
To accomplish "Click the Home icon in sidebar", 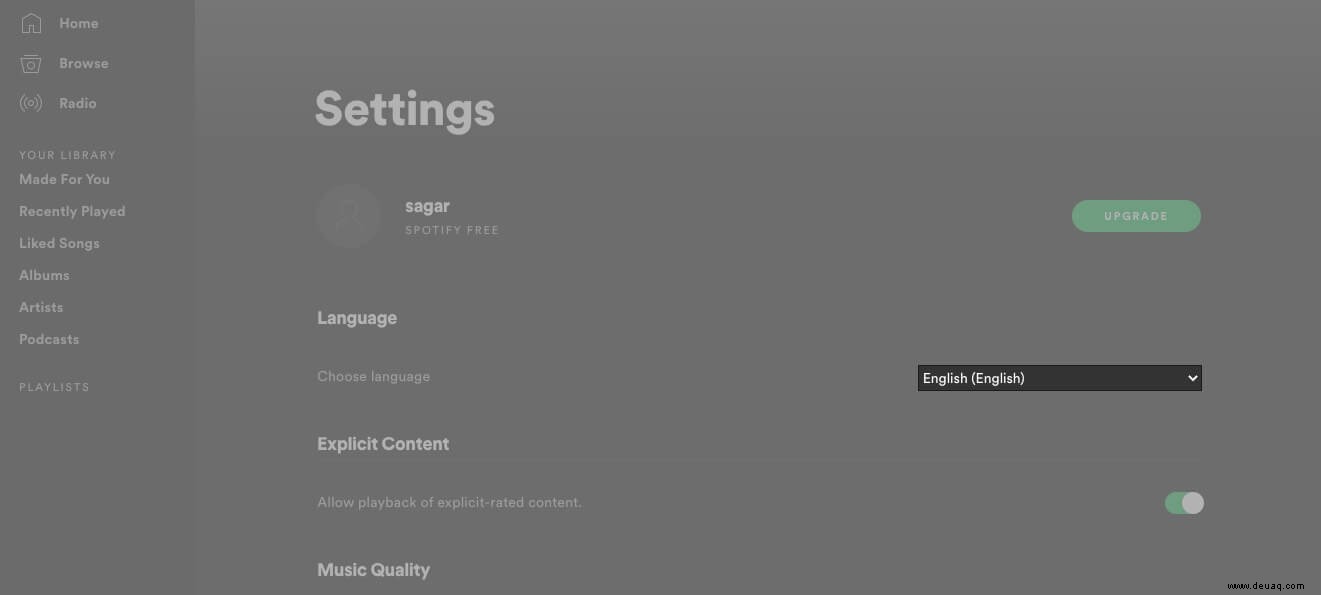I will (x=31, y=23).
